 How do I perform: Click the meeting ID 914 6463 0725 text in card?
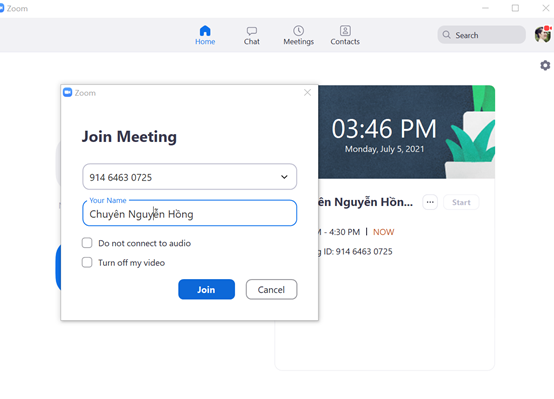(364, 251)
